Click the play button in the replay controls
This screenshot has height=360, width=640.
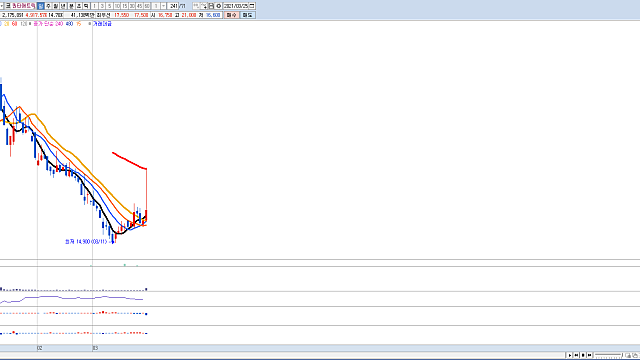tap(570, 355)
